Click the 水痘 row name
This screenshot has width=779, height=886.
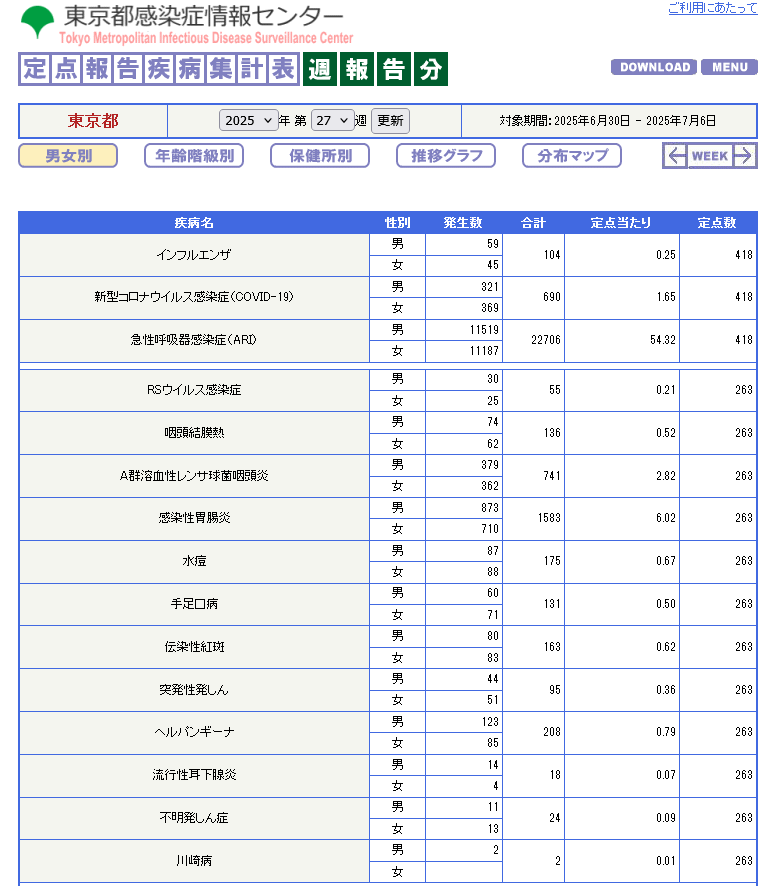pyautogui.click(x=194, y=561)
